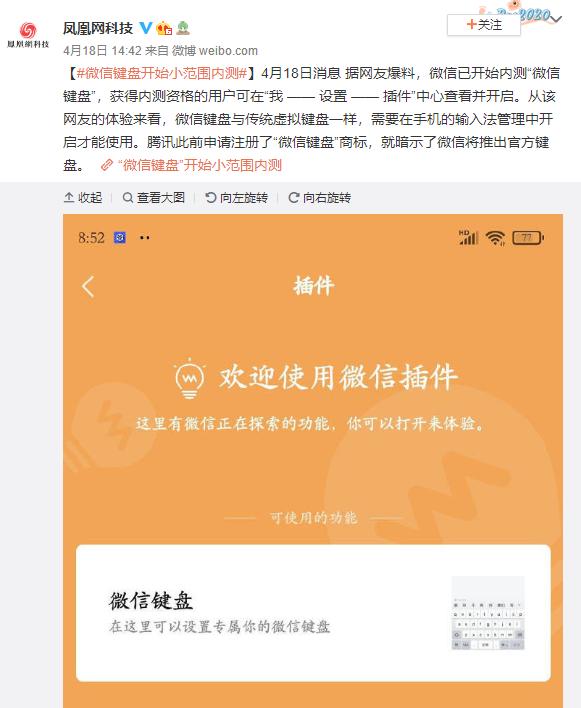Open the 凤凰网科技 profile avatar
Viewport: 581px width, 708px height.
(x=28, y=35)
